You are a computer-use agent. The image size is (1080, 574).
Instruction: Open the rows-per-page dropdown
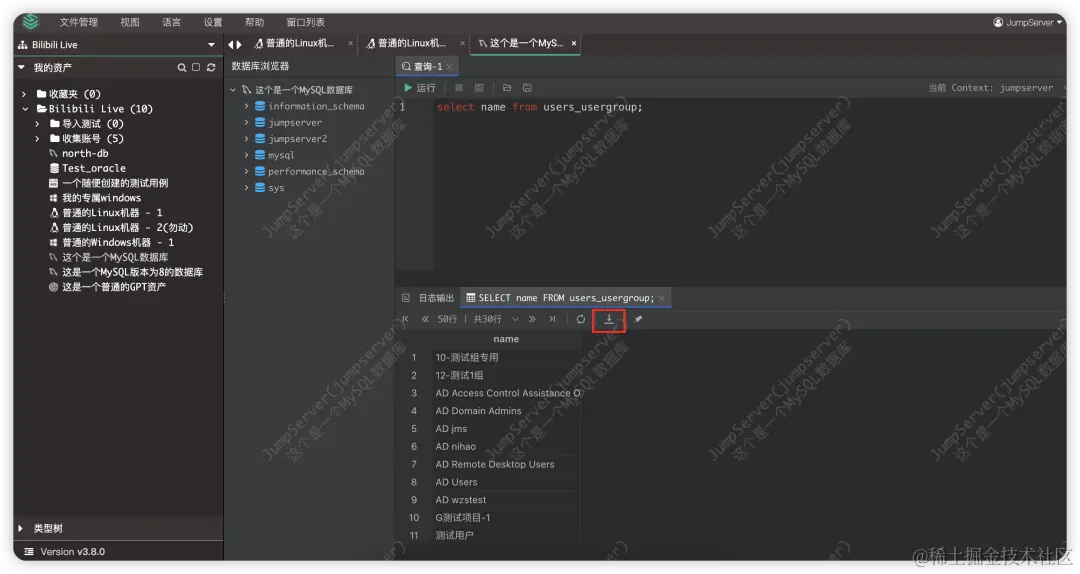click(x=515, y=319)
